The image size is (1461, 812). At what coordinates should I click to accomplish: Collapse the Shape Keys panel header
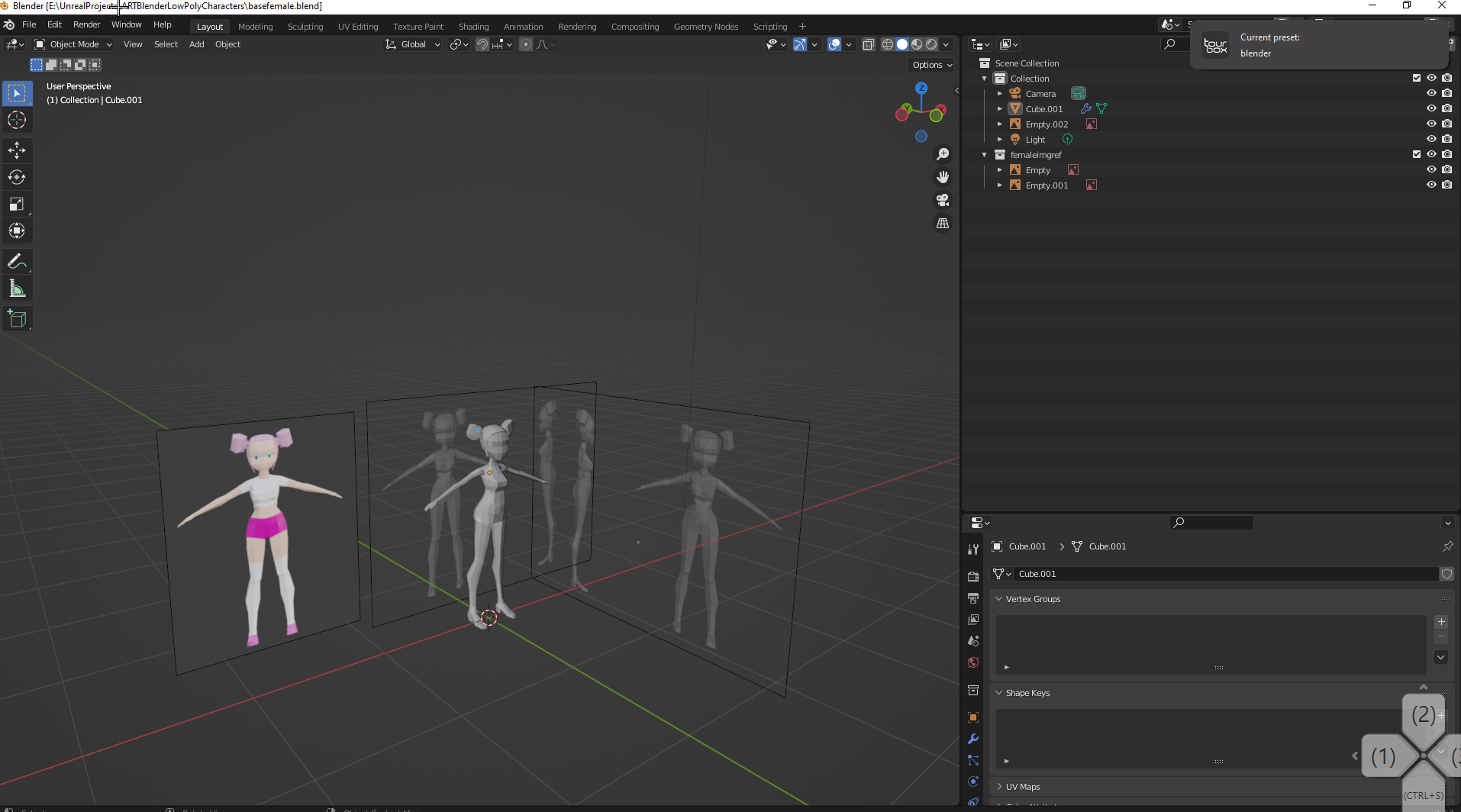point(1027,692)
